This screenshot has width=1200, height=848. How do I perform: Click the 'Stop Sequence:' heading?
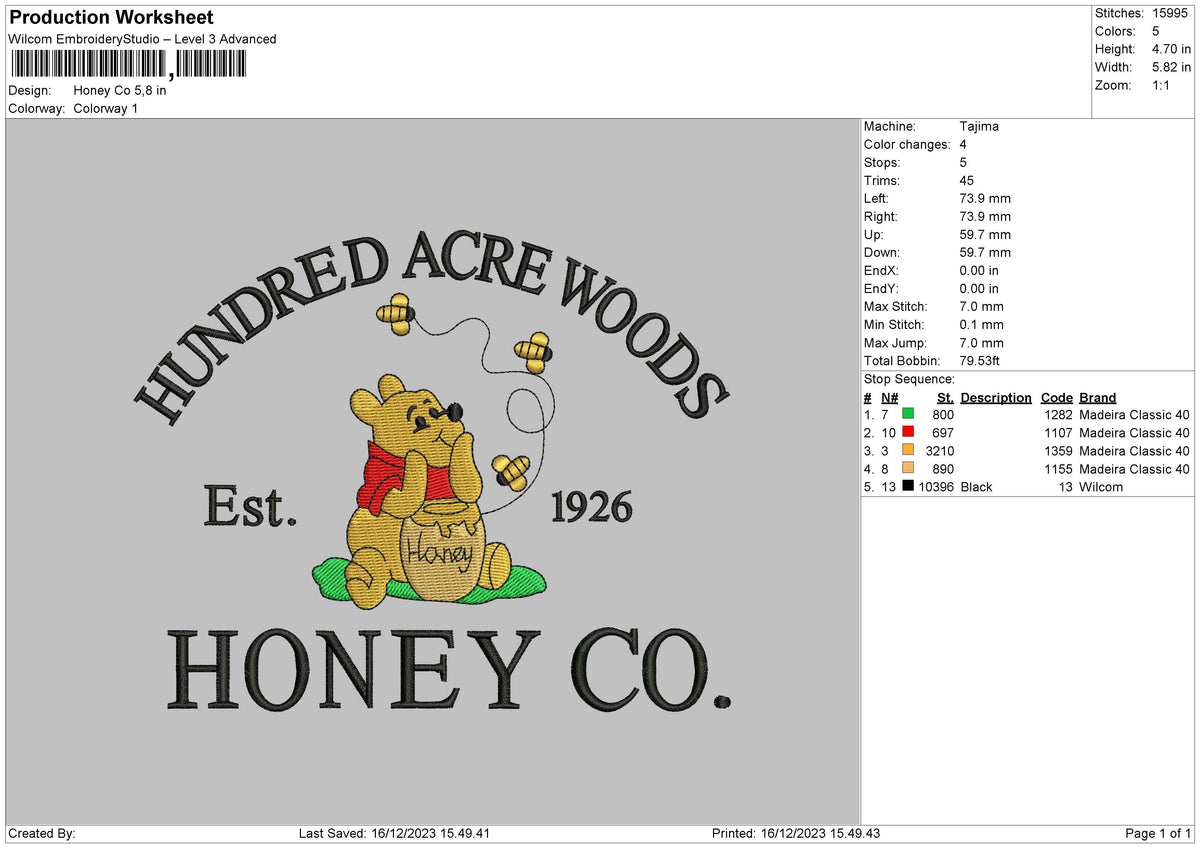(x=909, y=379)
